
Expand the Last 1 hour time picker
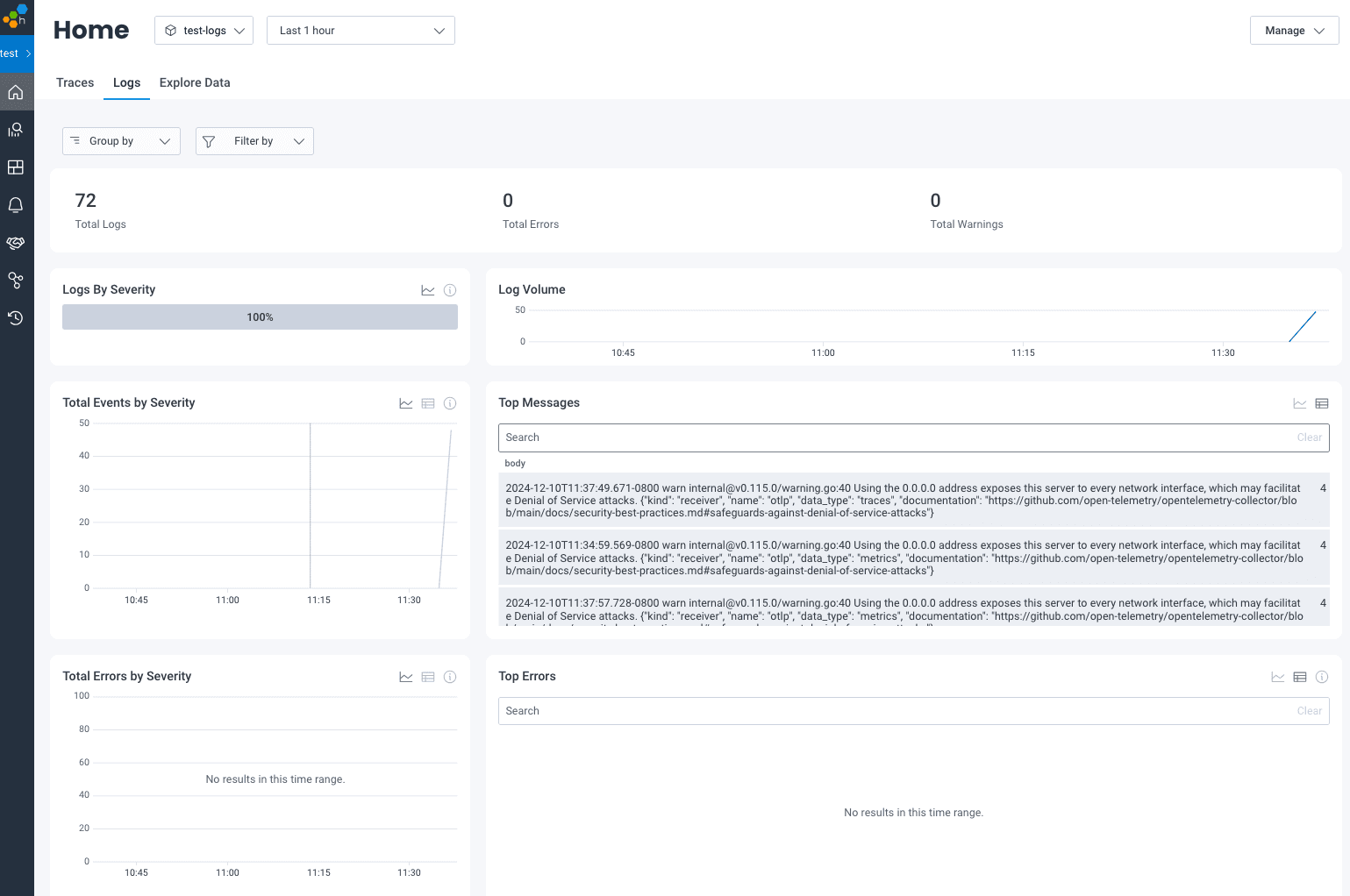coord(361,31)
